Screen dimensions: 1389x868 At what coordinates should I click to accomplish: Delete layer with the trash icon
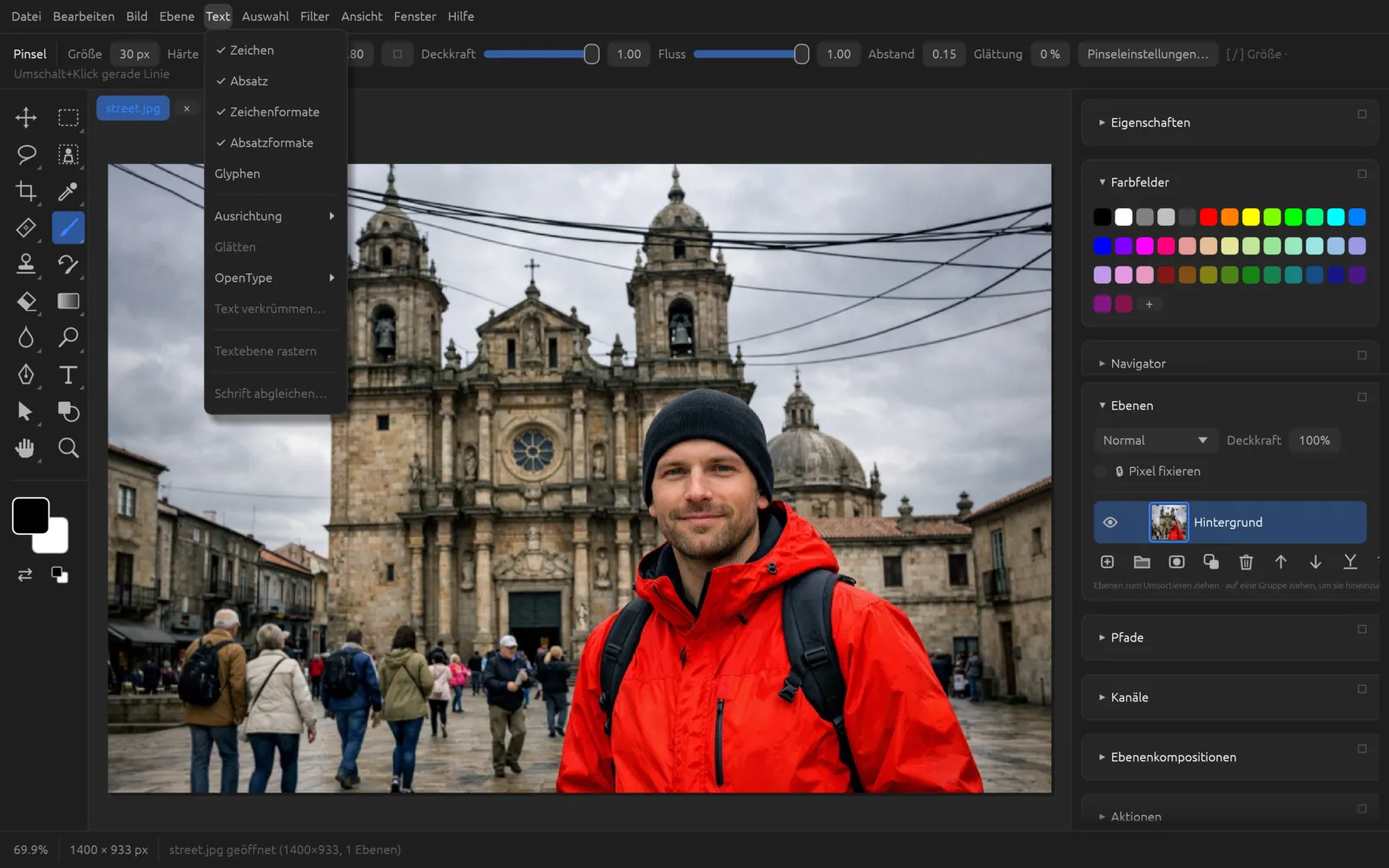pyautogui.click(x=1246, y=562)
